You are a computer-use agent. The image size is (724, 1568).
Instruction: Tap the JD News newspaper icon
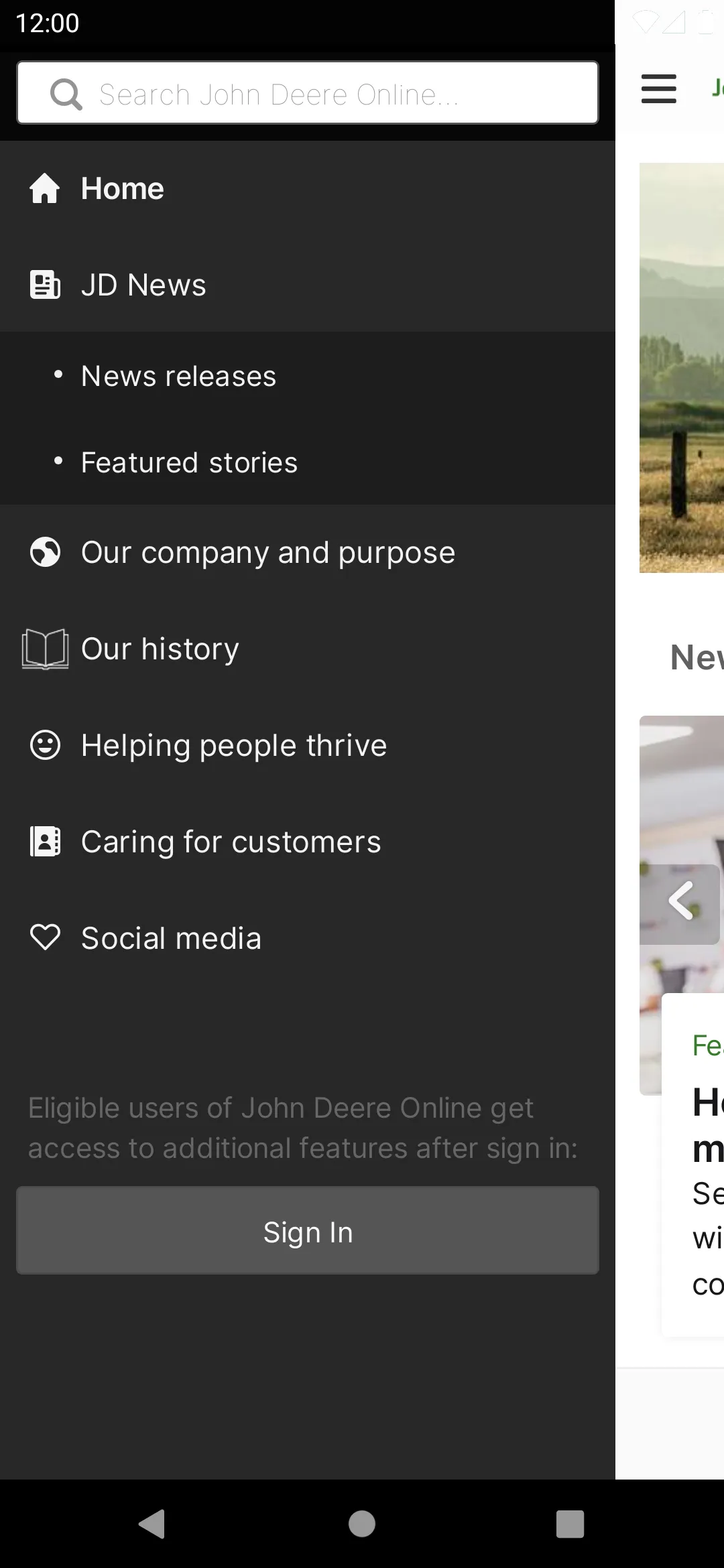(45, 285)
